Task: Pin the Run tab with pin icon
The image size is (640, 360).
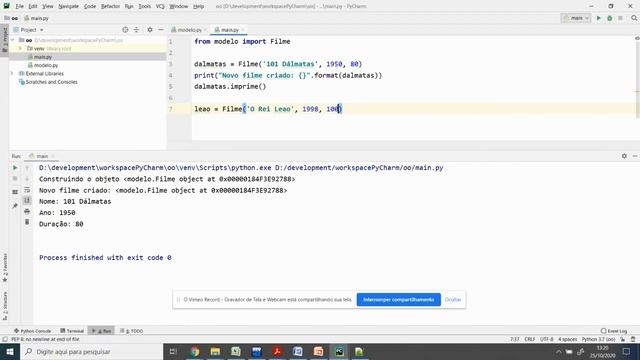Action: tap(15, 206)
